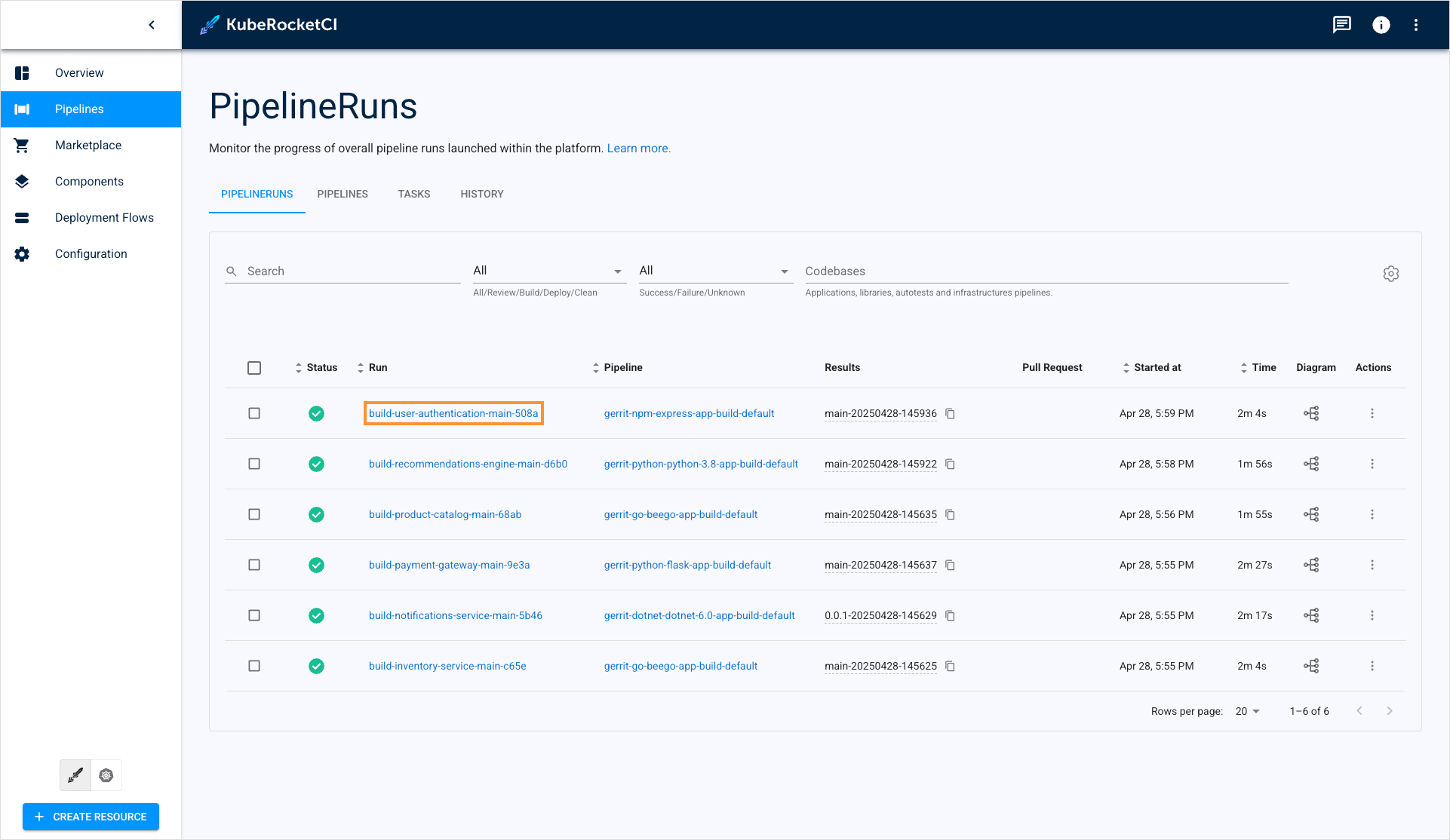
Task: Copy the main-20250428-145936 result value
Action: [x=949, y=414]
